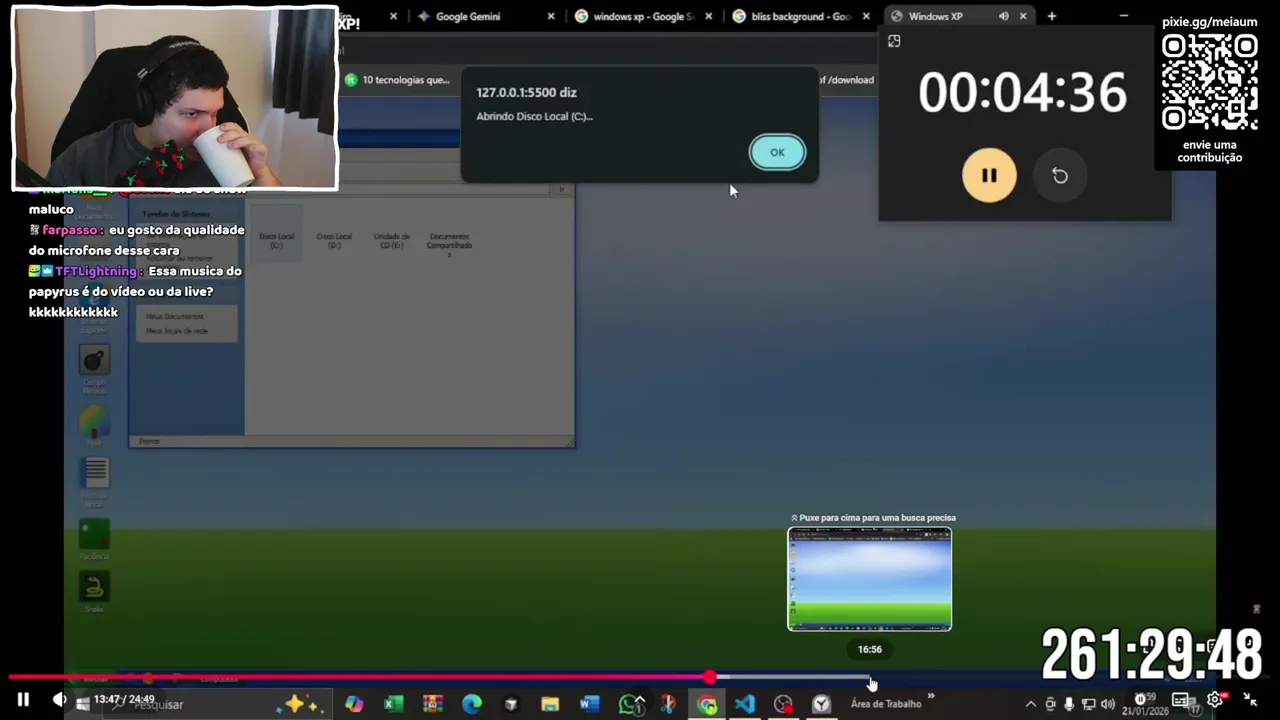
Task: Open the Paciência desktop icon
Action: pos(95,540)
